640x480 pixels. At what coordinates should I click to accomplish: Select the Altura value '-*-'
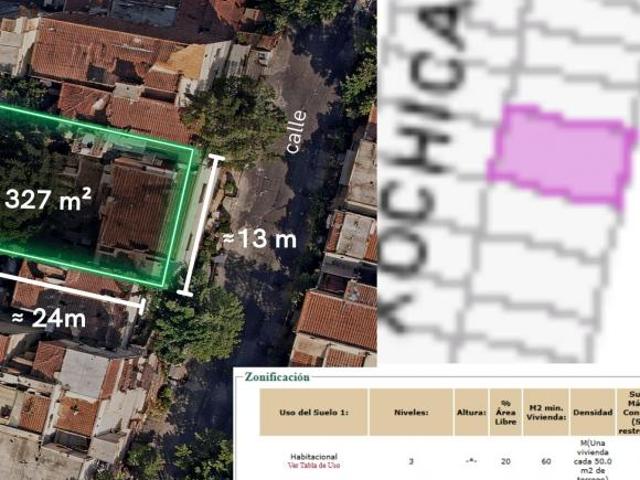[x=471, y=461]
